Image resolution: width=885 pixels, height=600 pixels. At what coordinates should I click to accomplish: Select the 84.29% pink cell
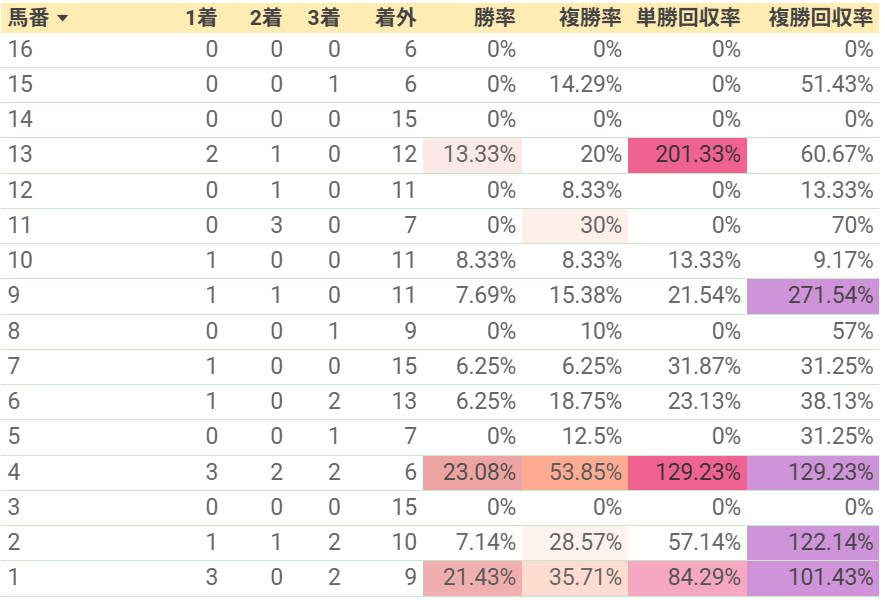click(687, 578)
